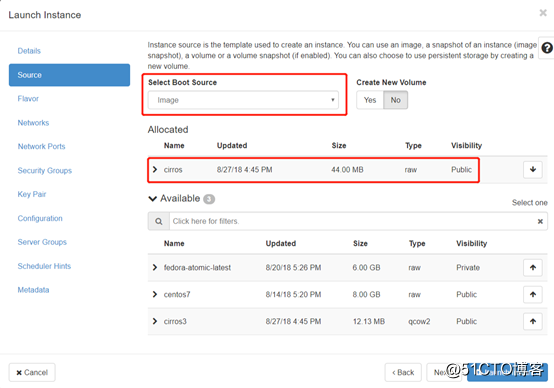The image size is (554, 388).
Task: Expand fedora-atomic-latest row details
Action: coord(155,268)
